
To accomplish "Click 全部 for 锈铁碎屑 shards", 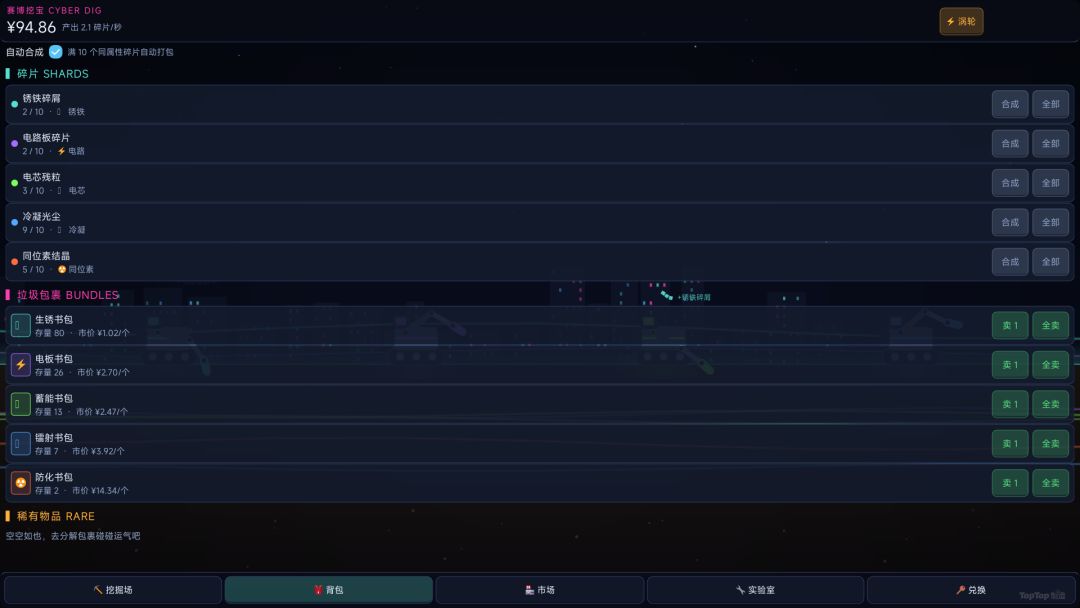I will click(x=1050, y=104).
